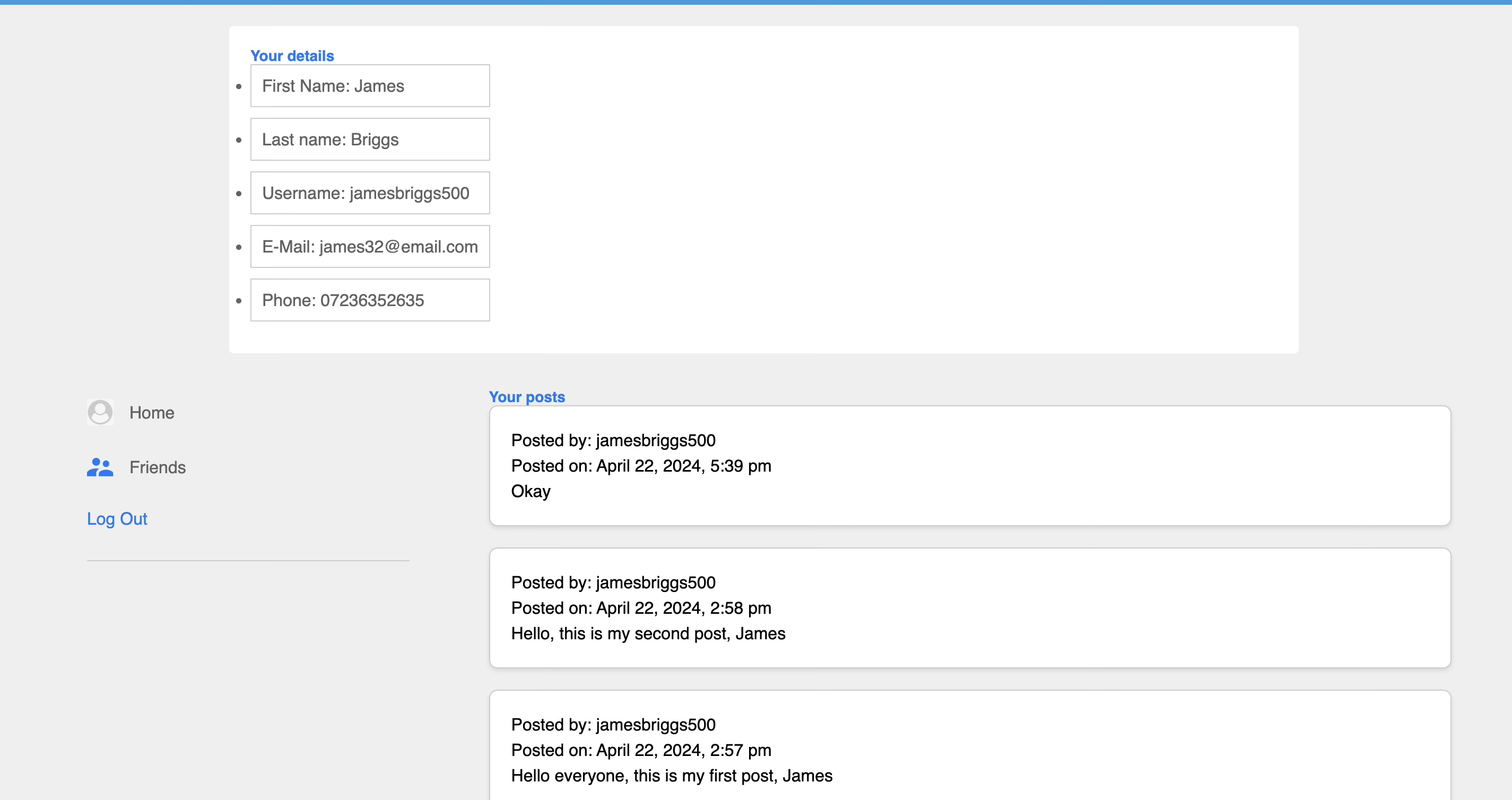Screen dimensions: 1512x800
Task: Open the Home sidebar link
Action: [151, 413]
